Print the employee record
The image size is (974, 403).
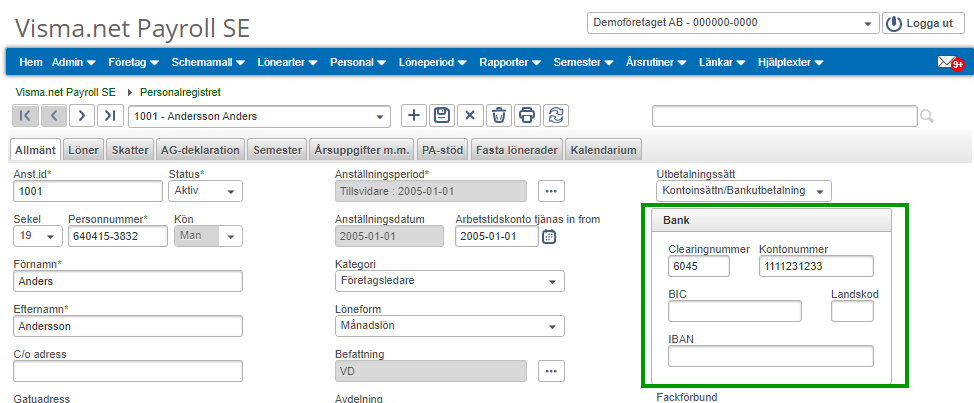coord(527,115)
